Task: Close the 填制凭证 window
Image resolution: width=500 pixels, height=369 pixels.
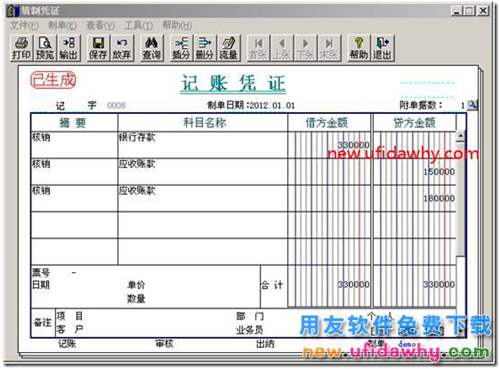Action: (483, 11)
